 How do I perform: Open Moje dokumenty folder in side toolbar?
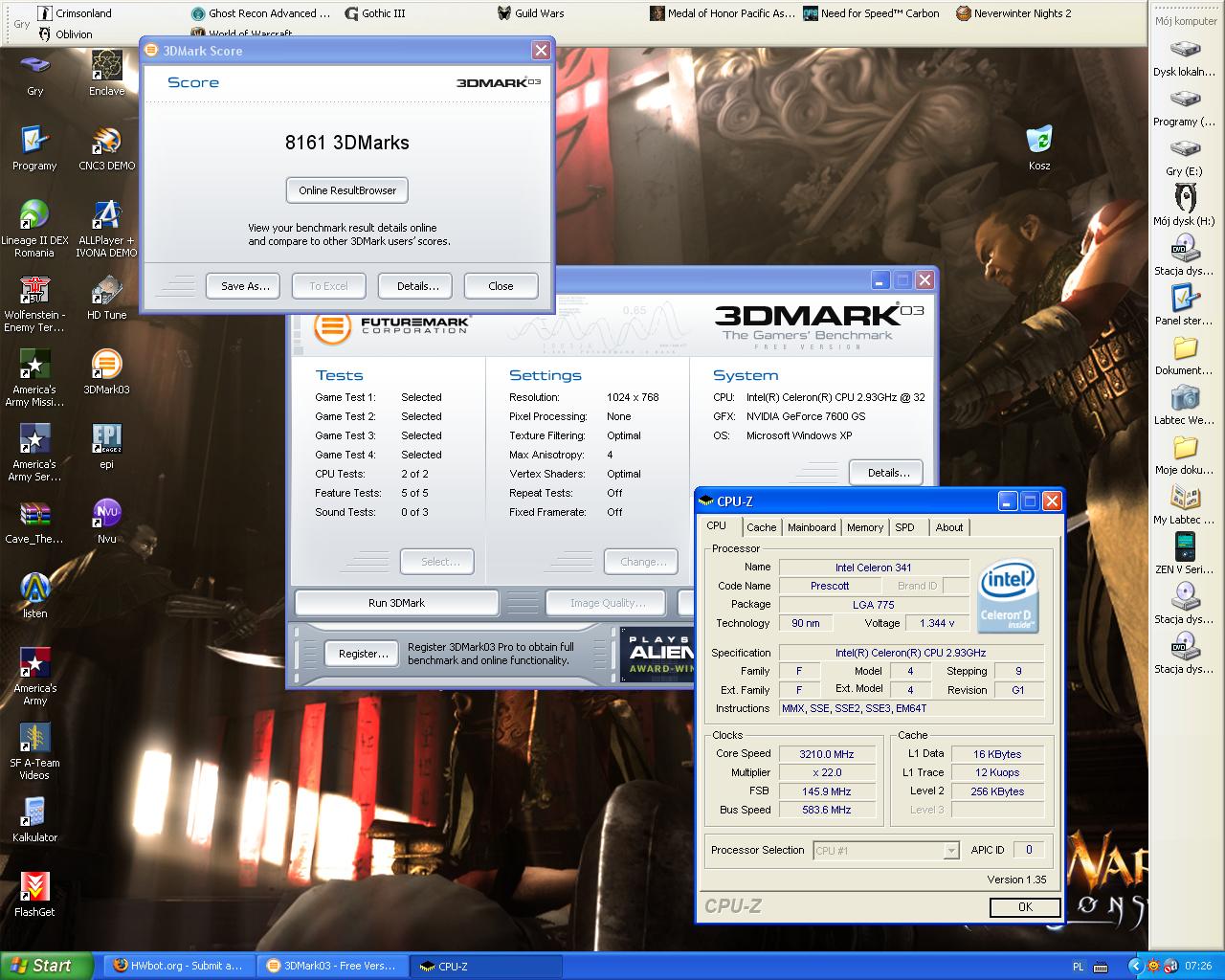tap(1185, 456)
